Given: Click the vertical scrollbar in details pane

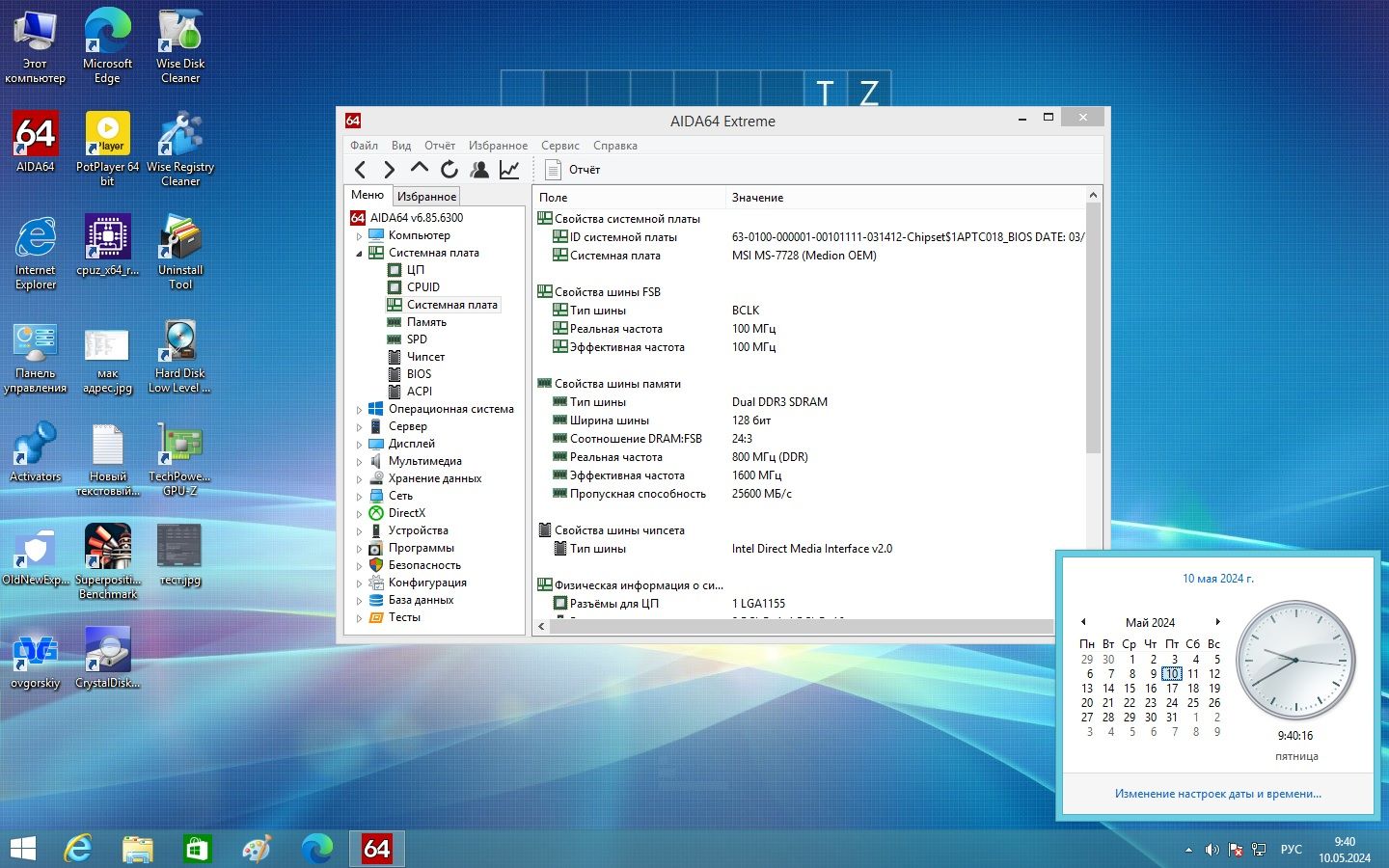Looking at the screenshot, I should [1093, 403].
